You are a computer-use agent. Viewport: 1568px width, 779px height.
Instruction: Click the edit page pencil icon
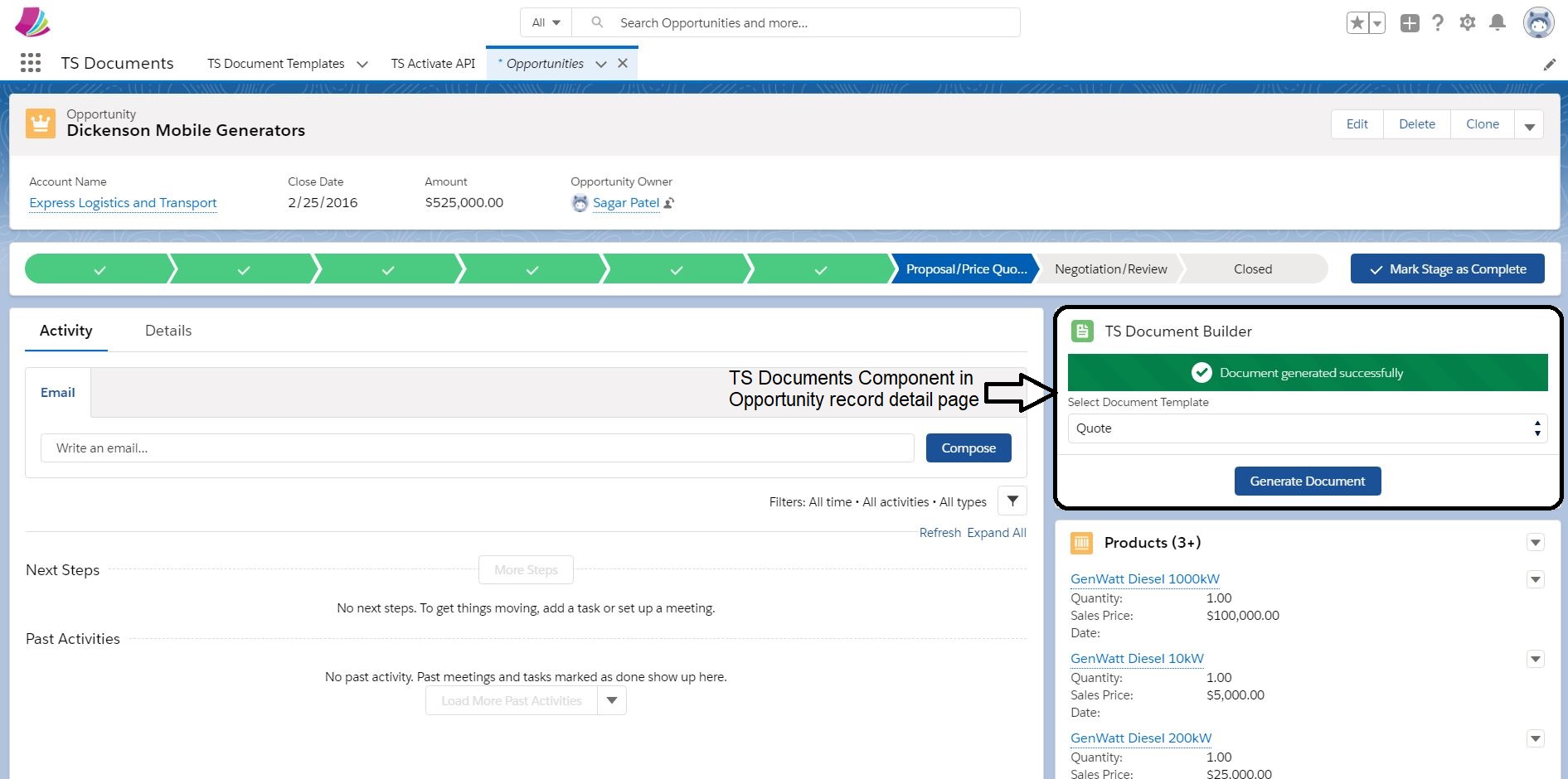[1551, 64]
